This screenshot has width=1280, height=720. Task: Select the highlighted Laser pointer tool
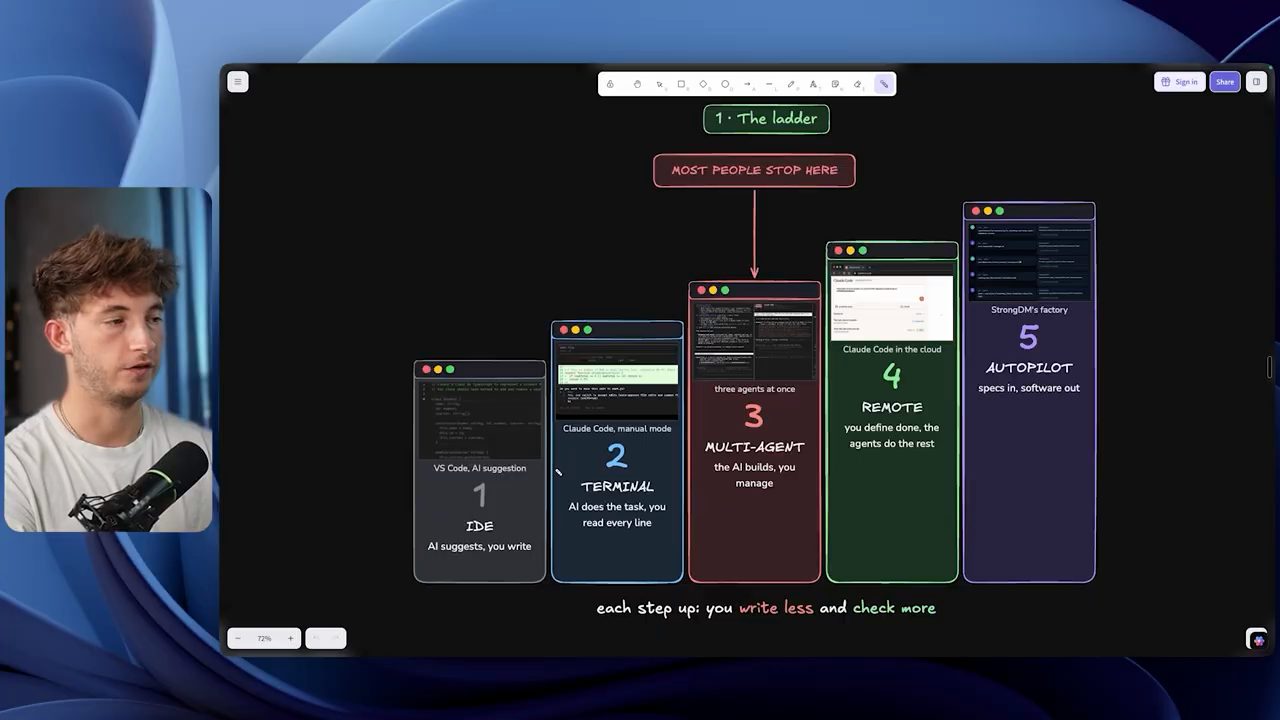(884, 84)
